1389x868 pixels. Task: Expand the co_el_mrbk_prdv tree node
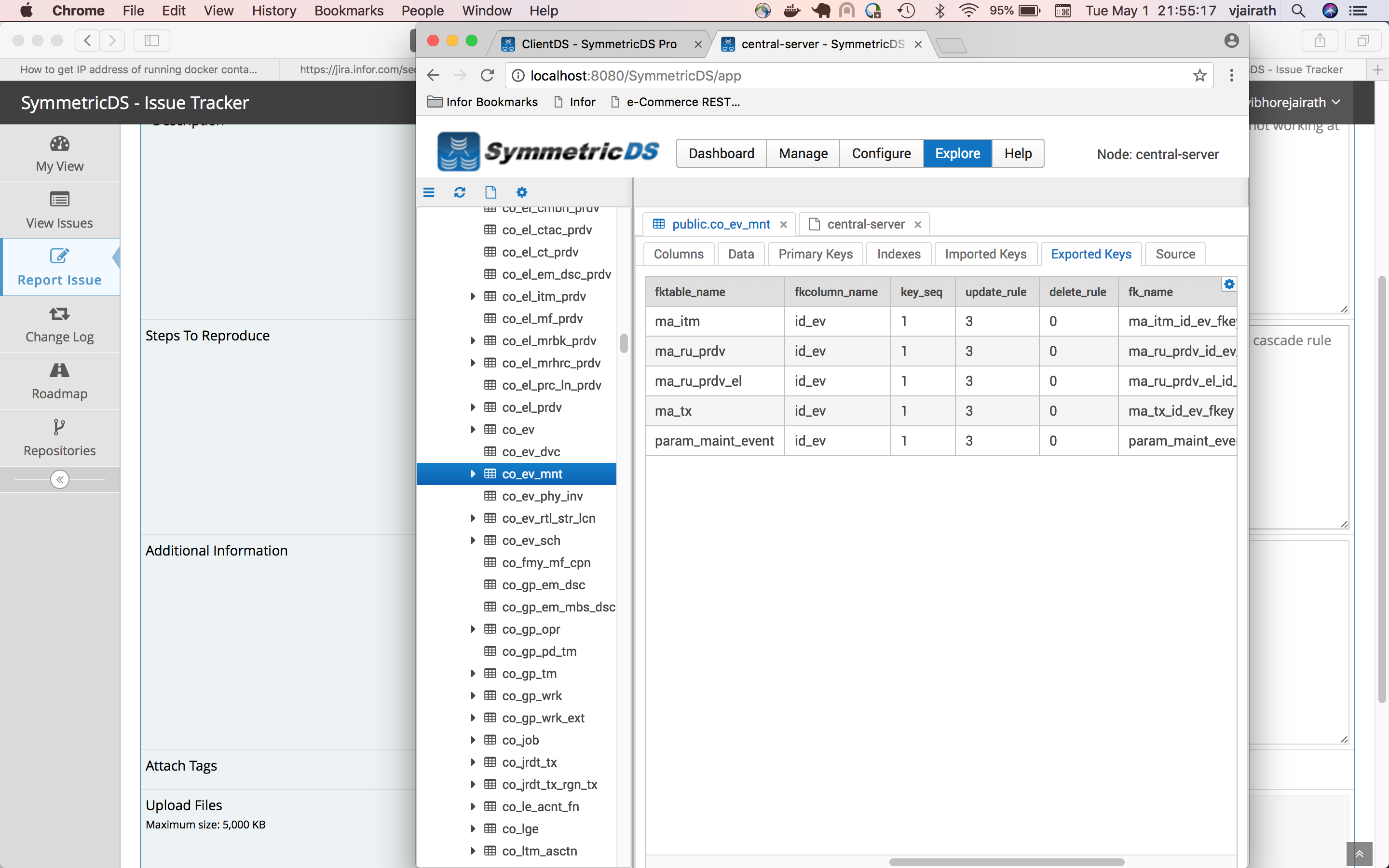tap(473, 340)
